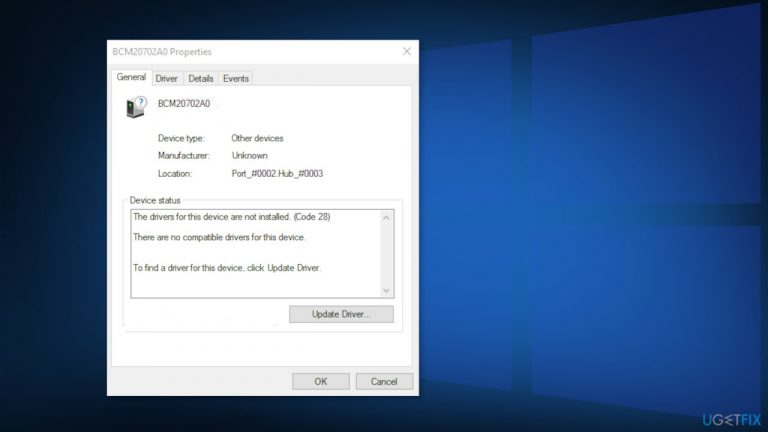Close the BCM20702A0 Properties dialog
Image resolution: width=768 pixels, height=432 pixels.
[x=407, y=51]
